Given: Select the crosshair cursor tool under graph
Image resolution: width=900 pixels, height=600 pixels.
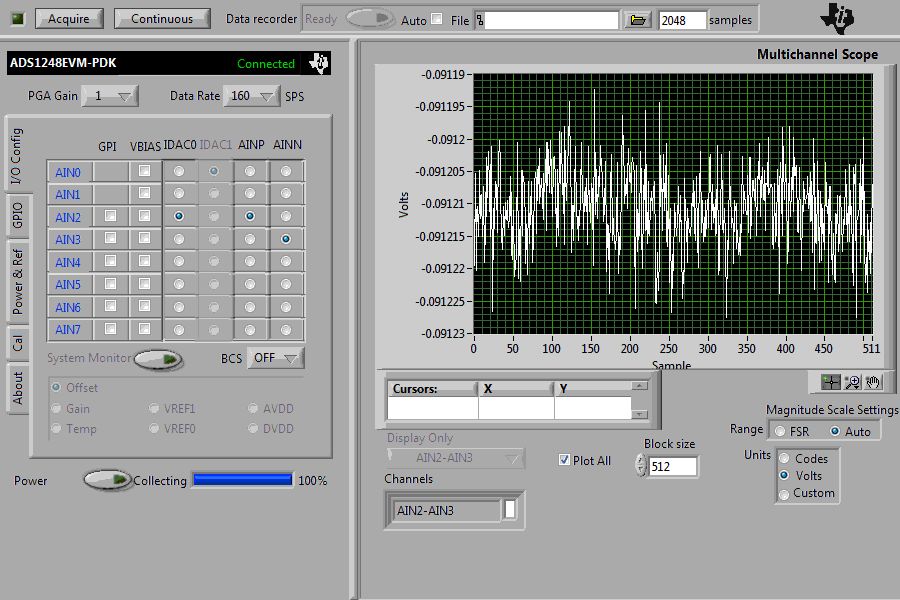Looking at the screenshot, I should 830,382.
